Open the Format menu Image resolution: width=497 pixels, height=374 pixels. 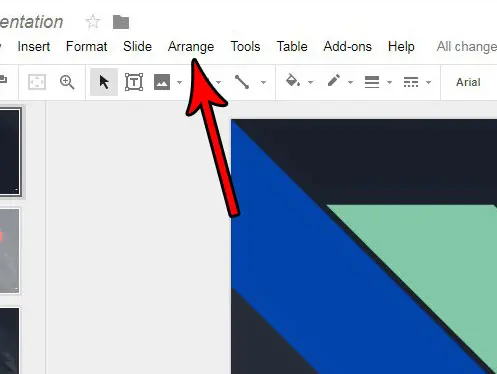(87, 46)
